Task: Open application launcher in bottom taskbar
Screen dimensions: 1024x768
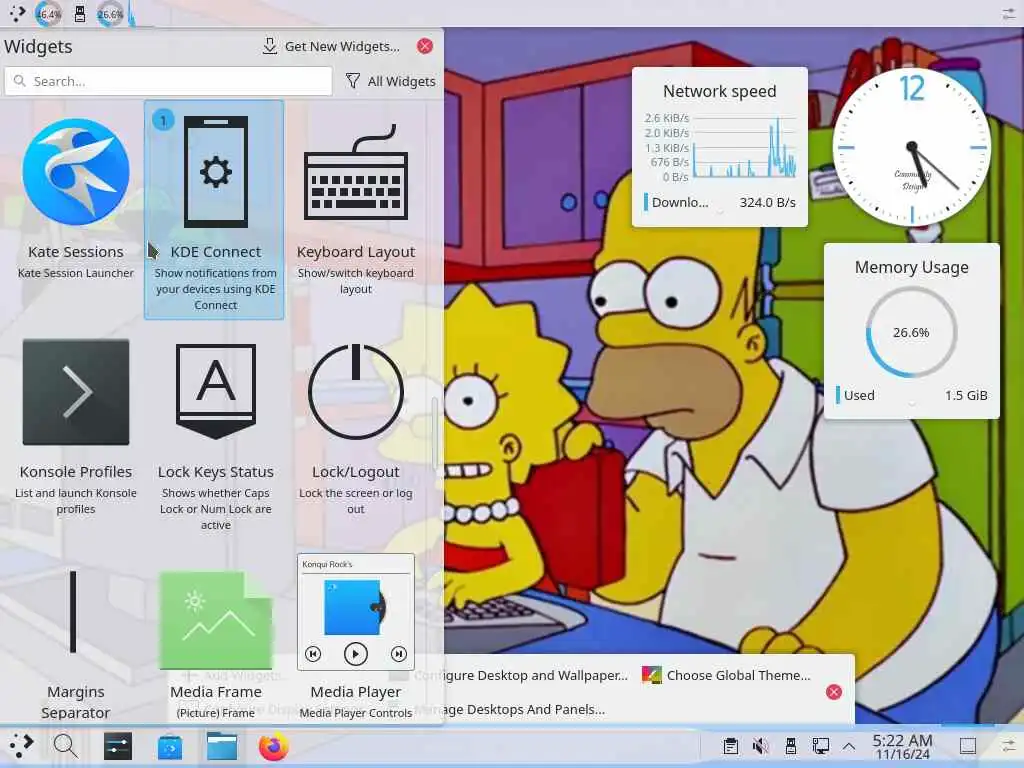Action: pos(22,745)
